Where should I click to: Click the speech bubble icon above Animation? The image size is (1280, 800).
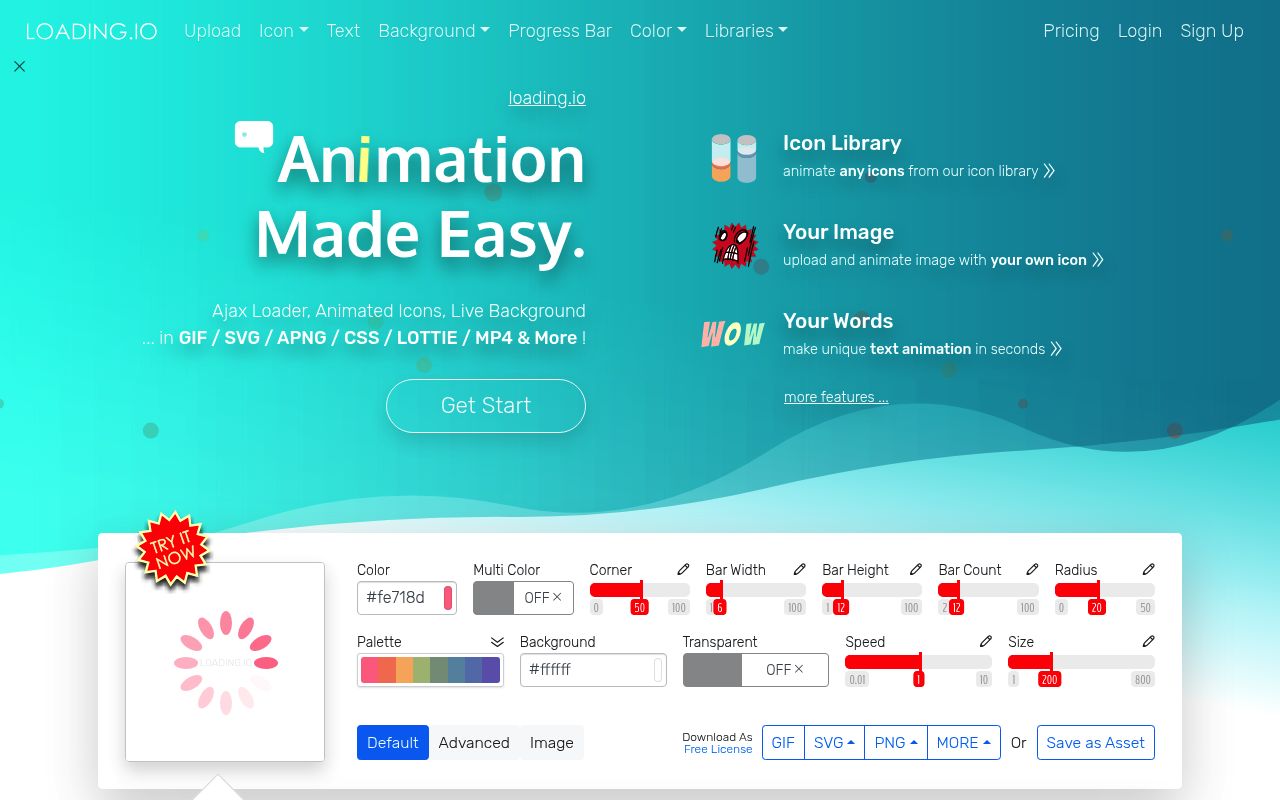pos(253,133)
